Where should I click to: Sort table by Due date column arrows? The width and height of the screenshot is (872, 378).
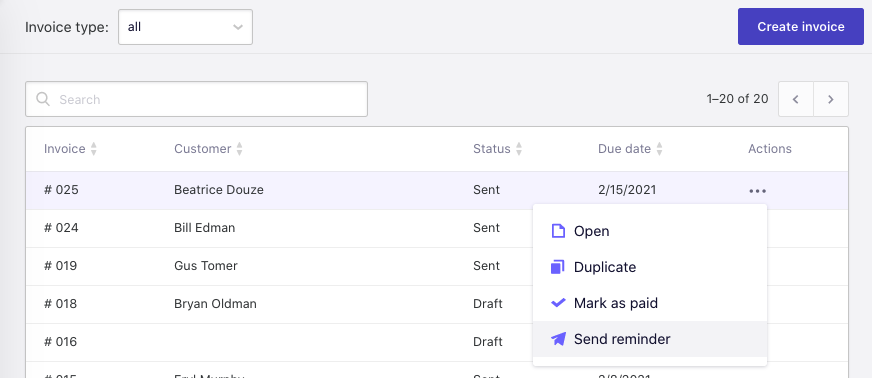pos(660,149)
